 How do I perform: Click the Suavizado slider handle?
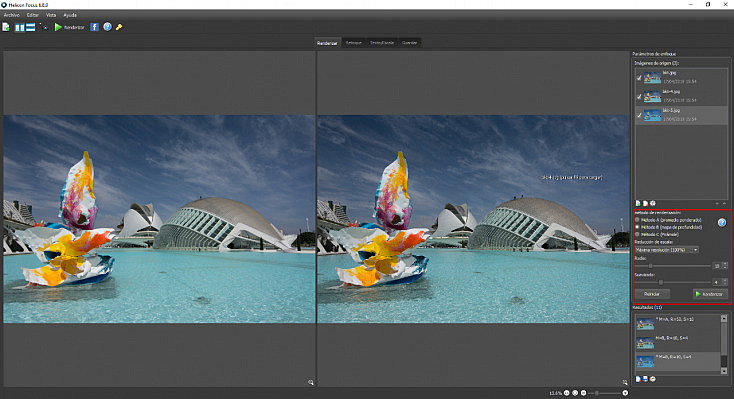(x=661, y=282)
